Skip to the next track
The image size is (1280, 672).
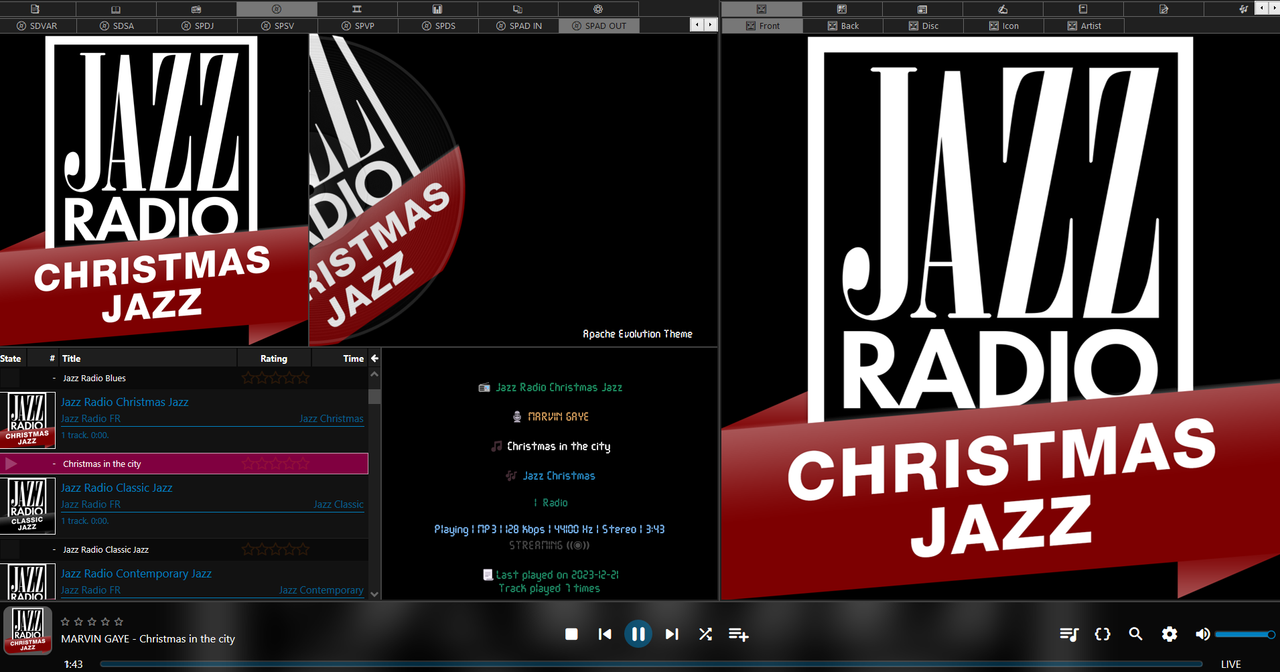pyautogui.click(x=672, y=634)
